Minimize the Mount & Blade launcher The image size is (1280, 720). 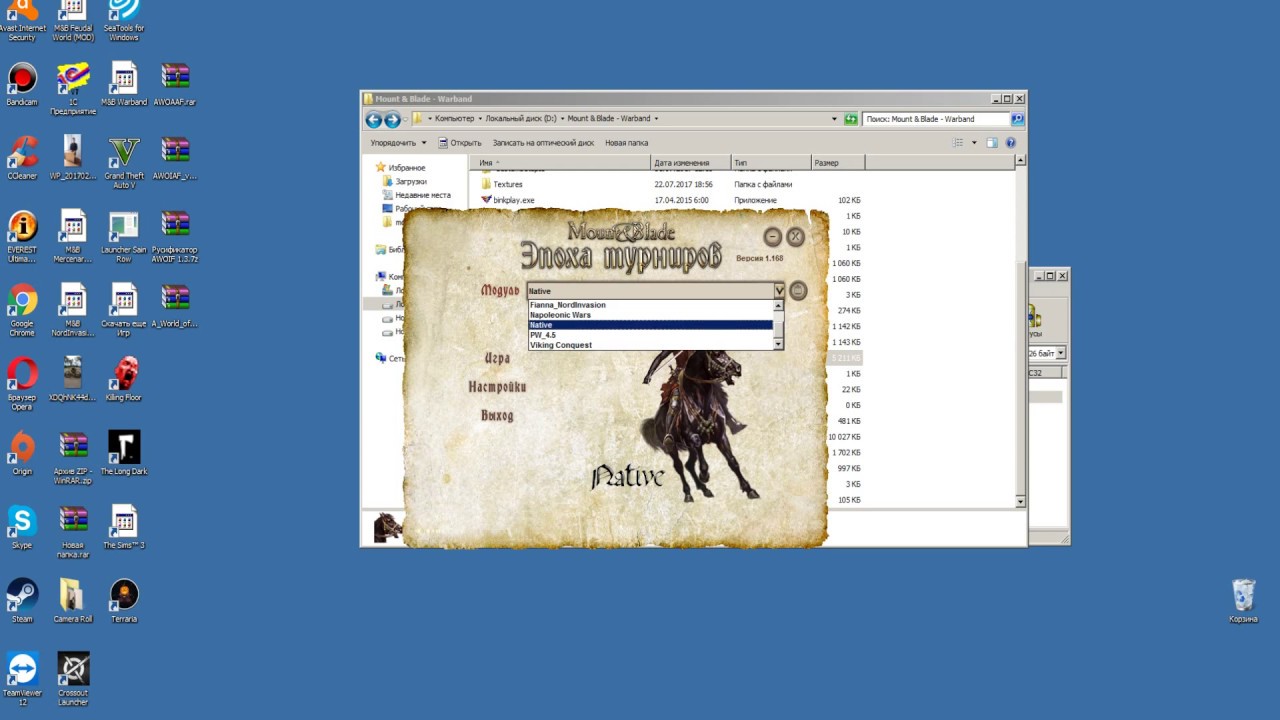pos(772,237)
